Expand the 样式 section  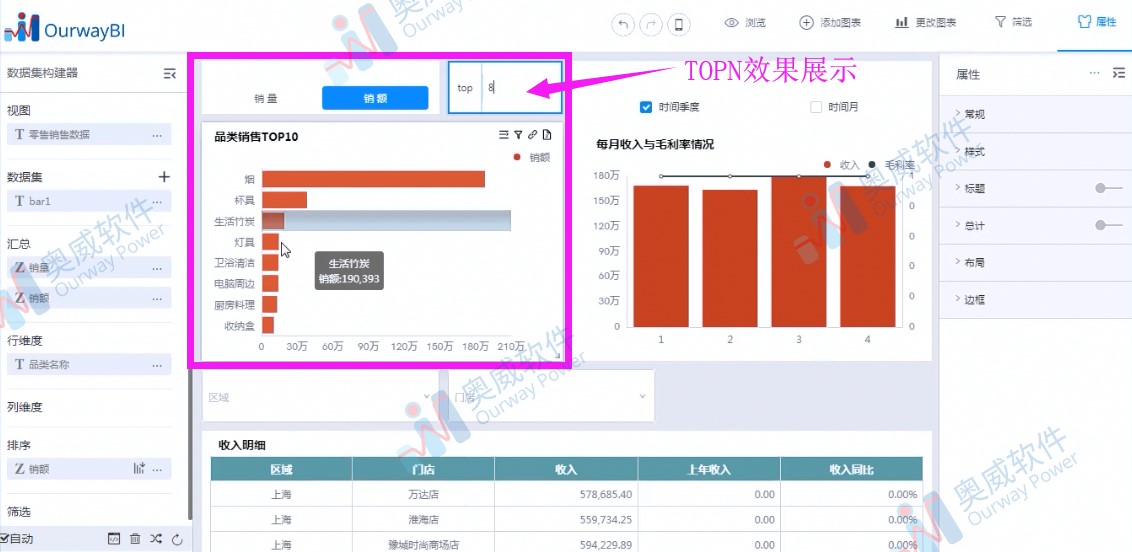coord(1035,152)
